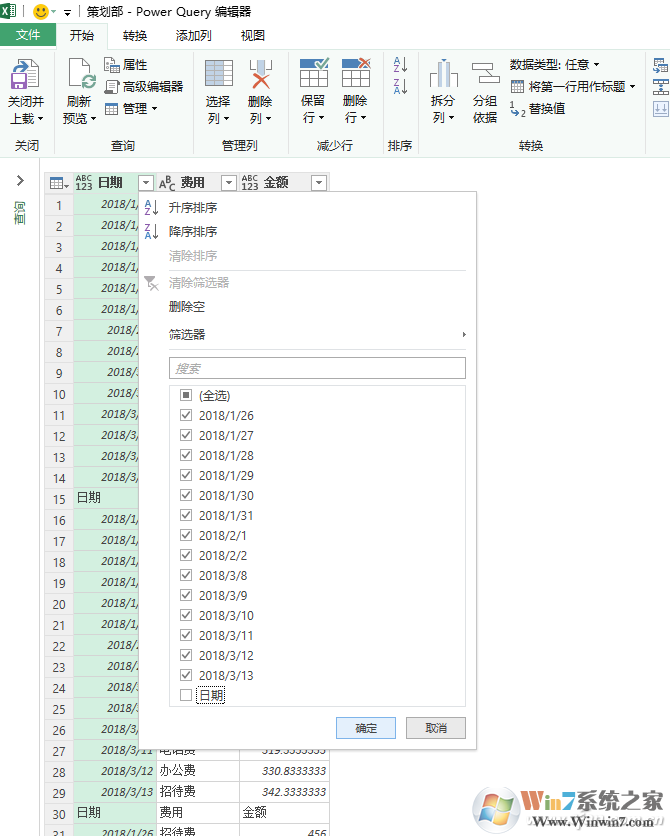Click the Choose Columns (选择列) icon
Viewport: 670px width, 836px height.
point(219,73)
